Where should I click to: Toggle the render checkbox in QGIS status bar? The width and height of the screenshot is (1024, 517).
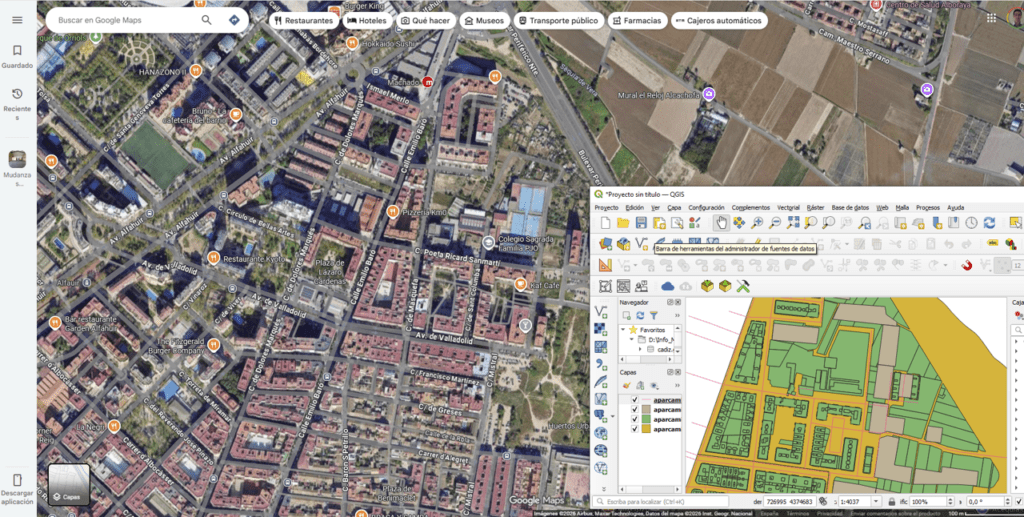pos(1019,501)
